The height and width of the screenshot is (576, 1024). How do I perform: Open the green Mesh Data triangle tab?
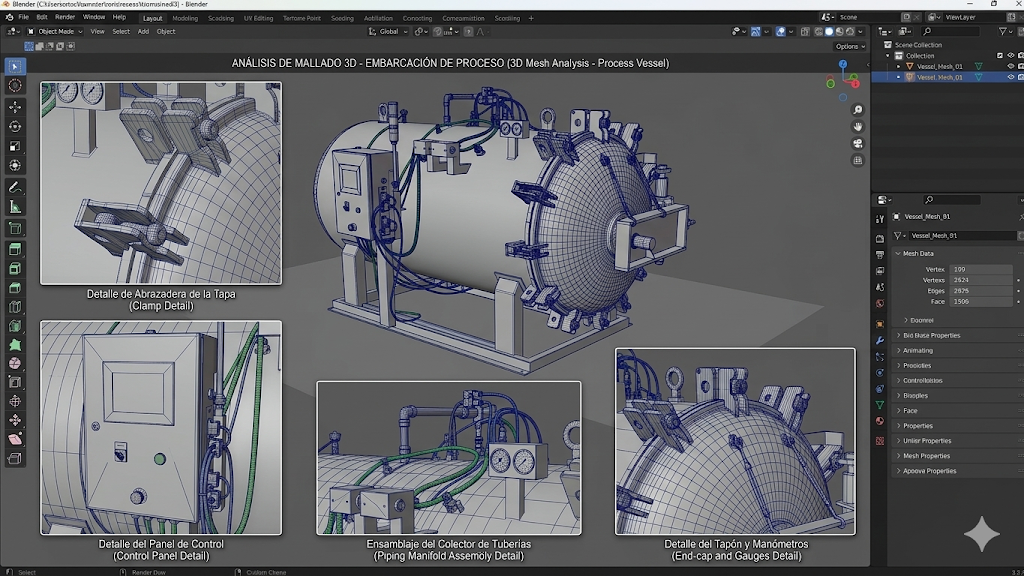[880, 405]
